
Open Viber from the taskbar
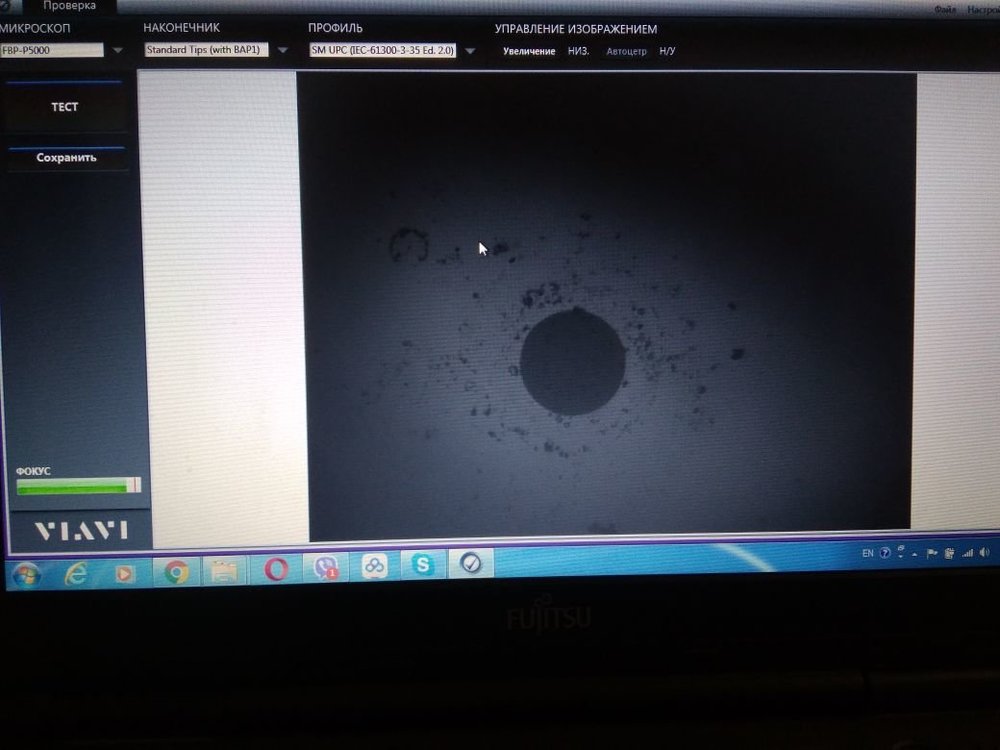325,567
